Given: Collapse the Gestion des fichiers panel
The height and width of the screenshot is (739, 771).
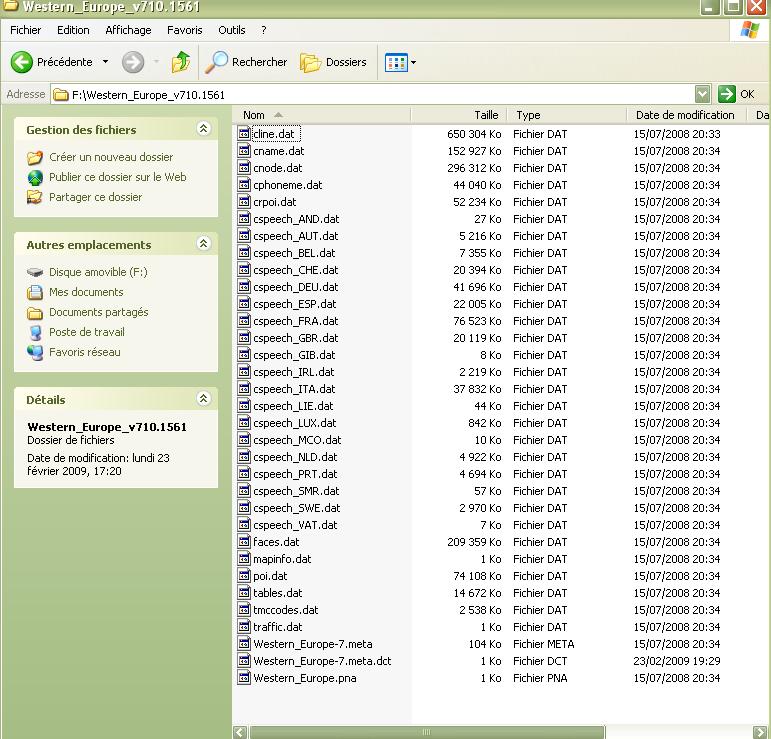Looking at the screenshot, I should click(204, 129).
